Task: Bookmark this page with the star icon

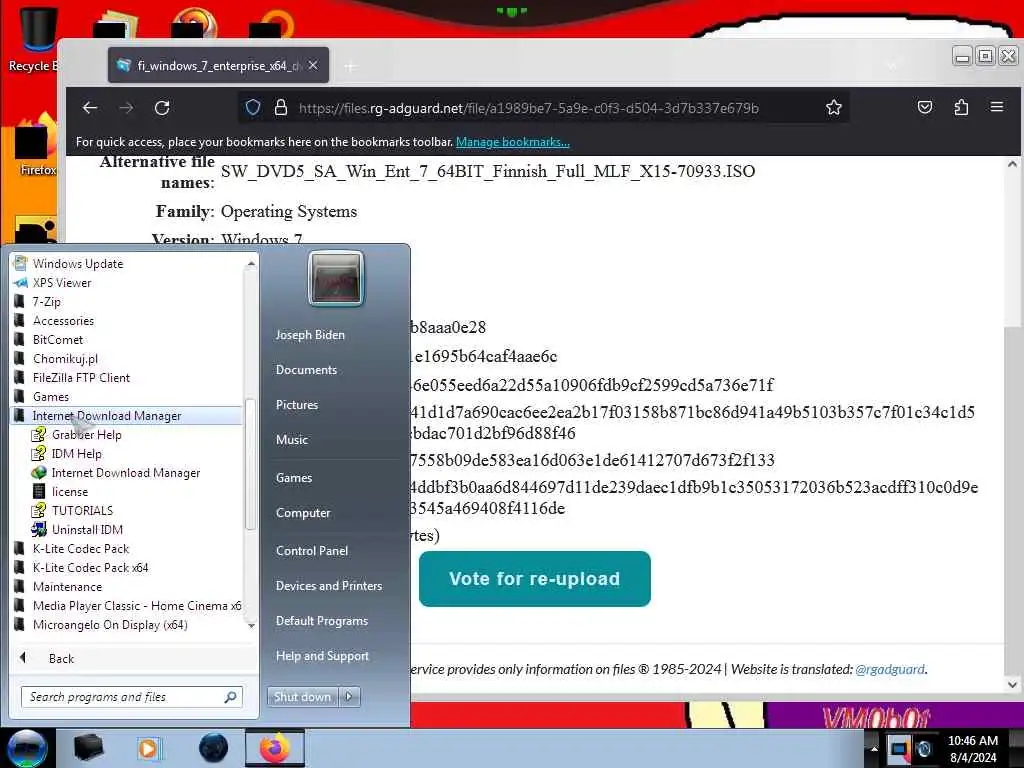Action: tap(833, 107)
